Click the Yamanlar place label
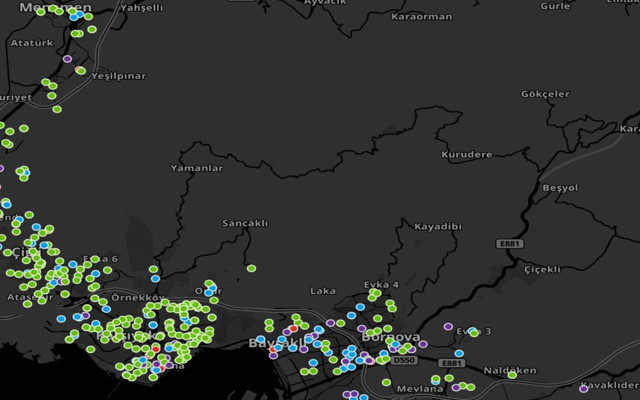Viewport: 640px width, 400px height. click(x=196, y=168)
